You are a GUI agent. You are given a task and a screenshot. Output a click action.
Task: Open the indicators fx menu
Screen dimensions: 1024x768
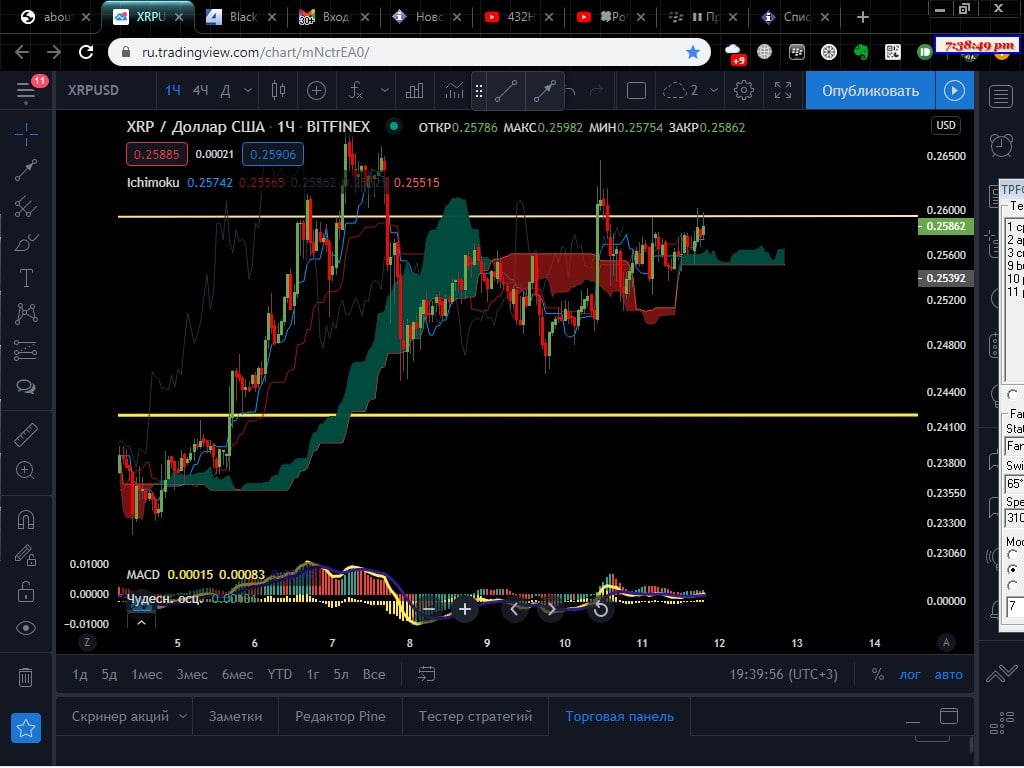pos(355,90)
